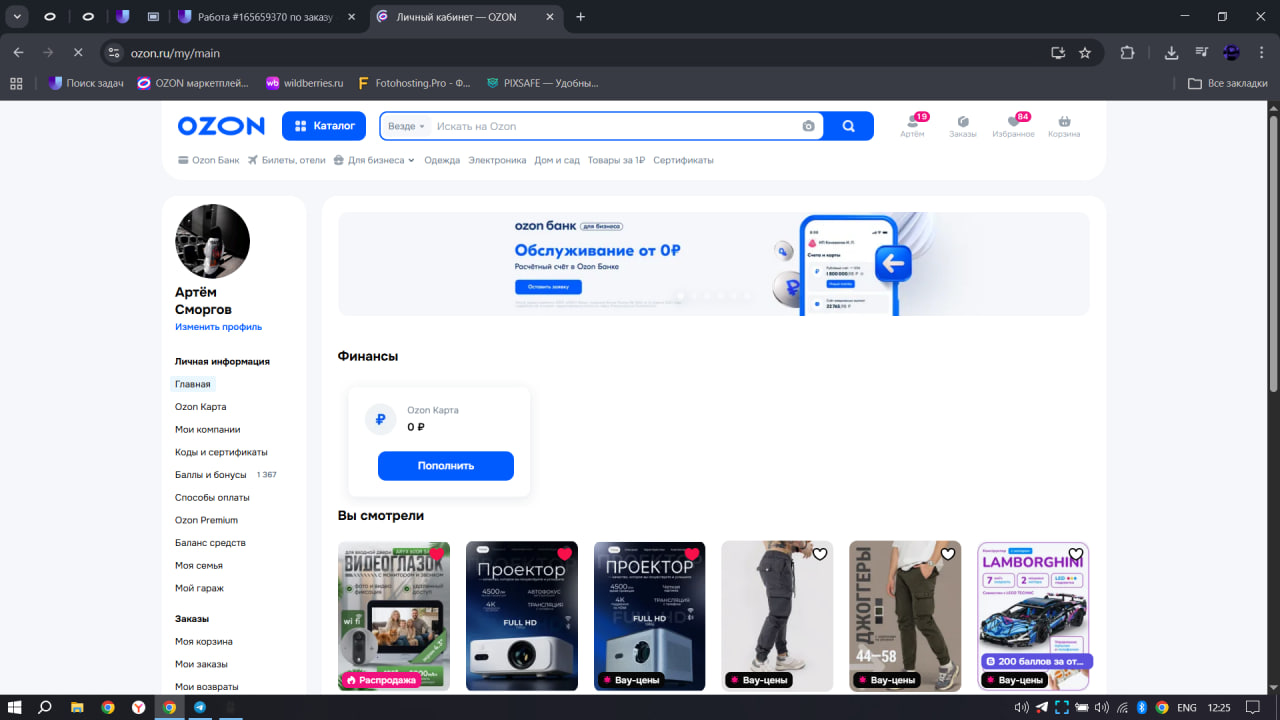Open the wildberries.ru bookmark
The width and height of the screenshot is (1280, 720).
coord(304,84)
